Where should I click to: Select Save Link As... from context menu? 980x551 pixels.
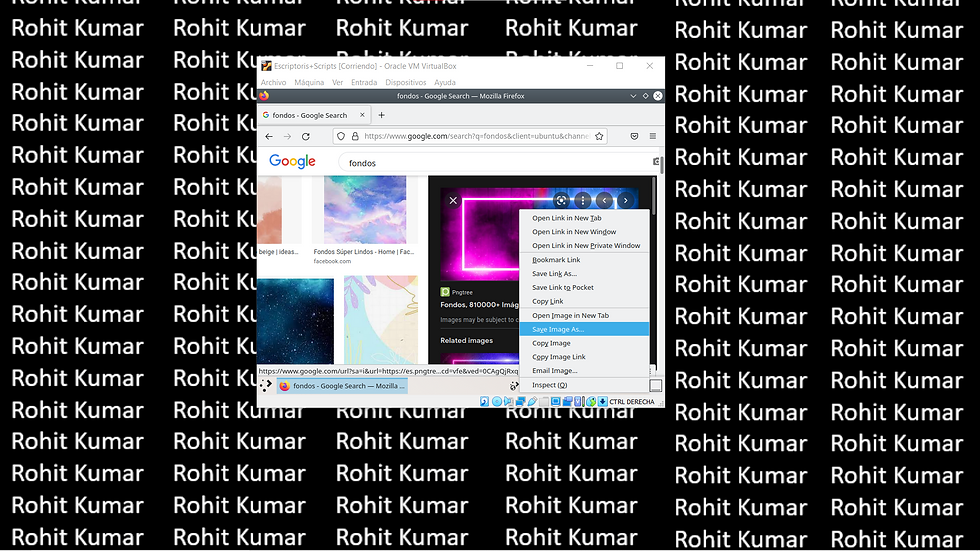click(584, 274)
